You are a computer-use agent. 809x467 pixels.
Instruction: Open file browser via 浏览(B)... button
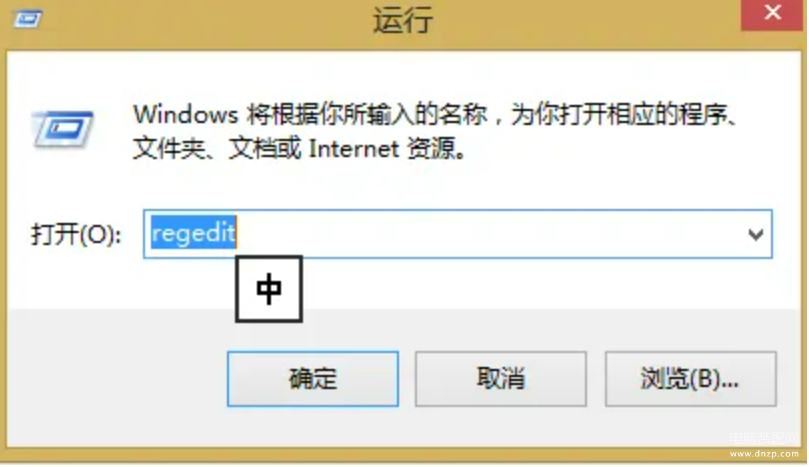[690, 379]
